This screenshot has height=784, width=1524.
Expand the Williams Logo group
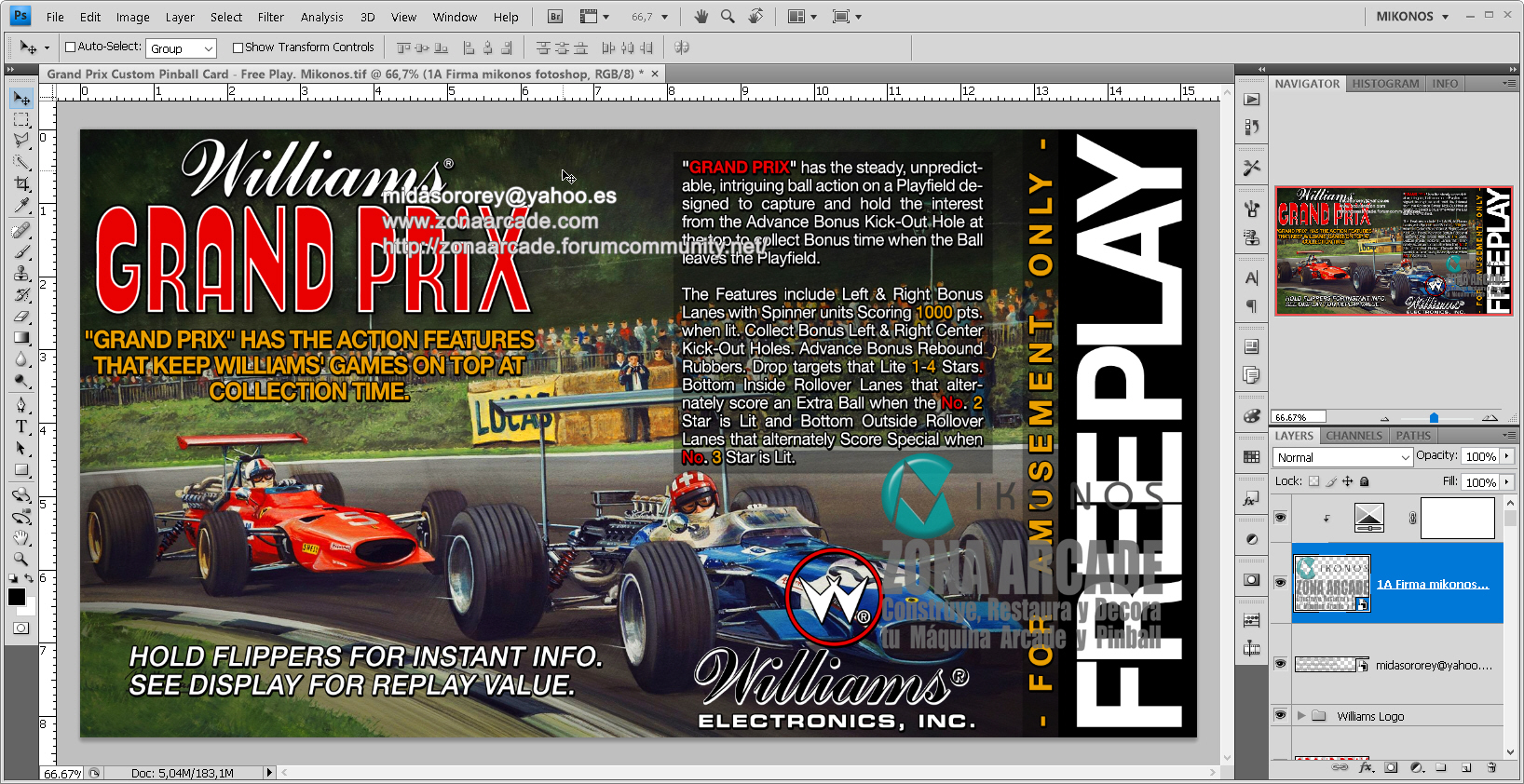point(1301,715)
